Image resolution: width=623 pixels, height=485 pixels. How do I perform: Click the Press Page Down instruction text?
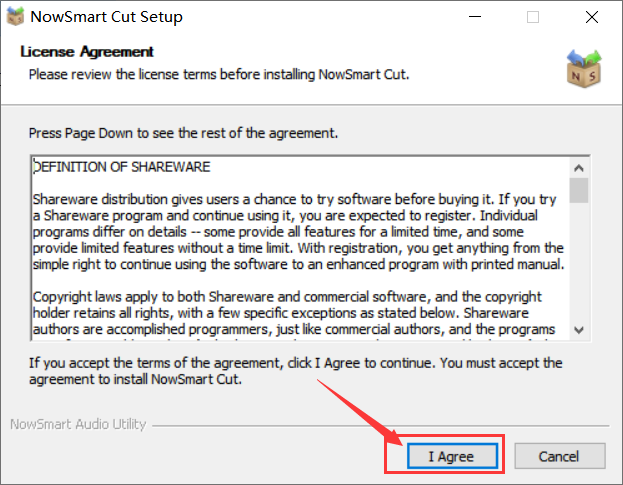183,133
